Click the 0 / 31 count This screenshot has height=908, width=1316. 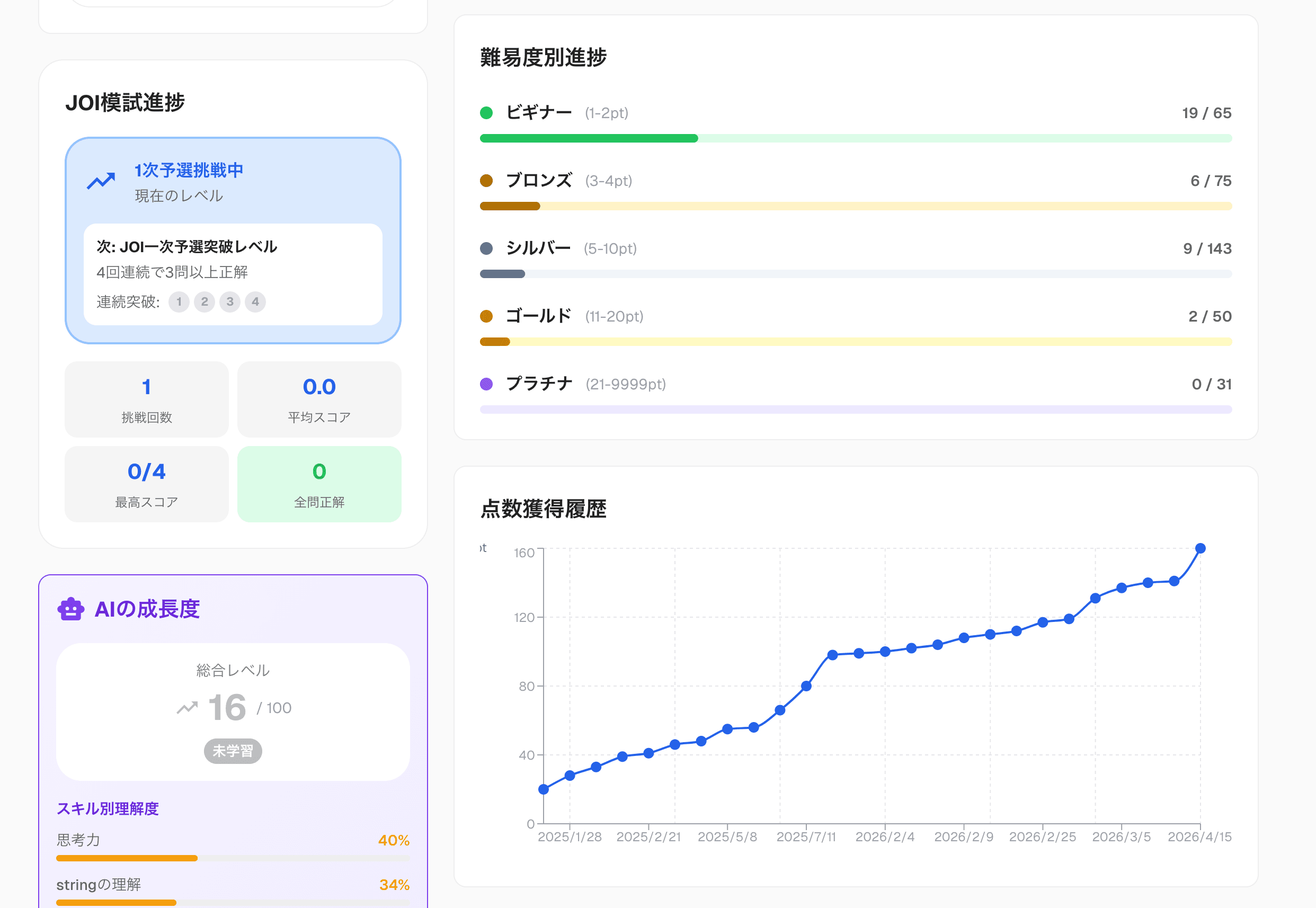coord(1212,384)
